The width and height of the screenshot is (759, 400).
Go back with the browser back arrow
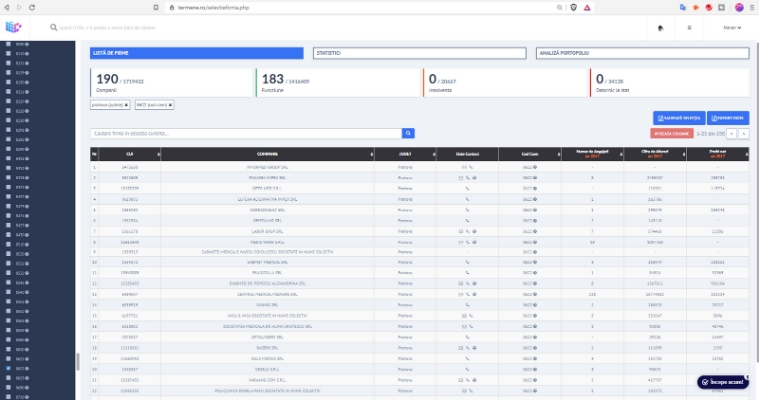pyautogui.click(x=7, y=7)
